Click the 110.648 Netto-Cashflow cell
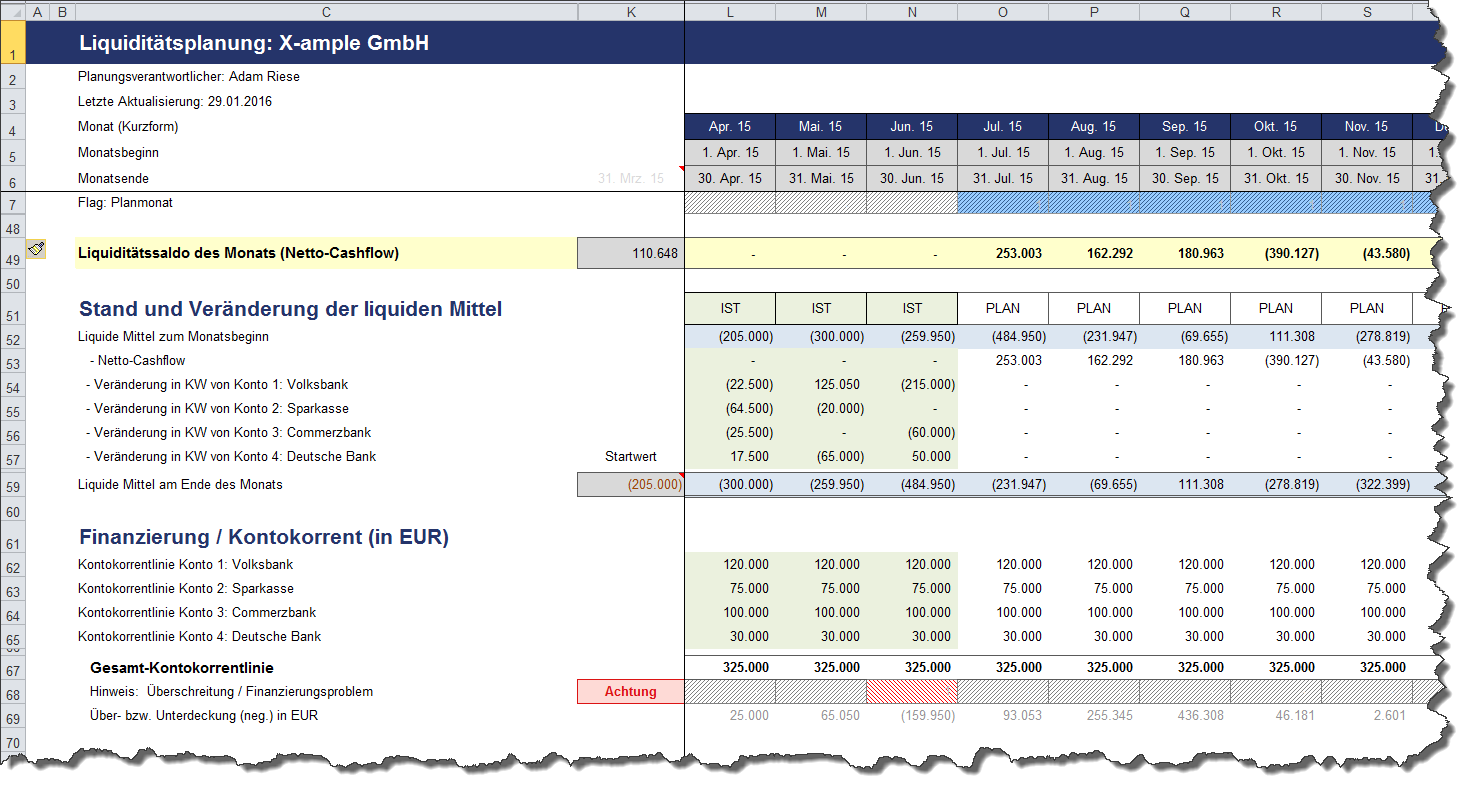This screenshot has height=793, width=1473. point(630,254)
